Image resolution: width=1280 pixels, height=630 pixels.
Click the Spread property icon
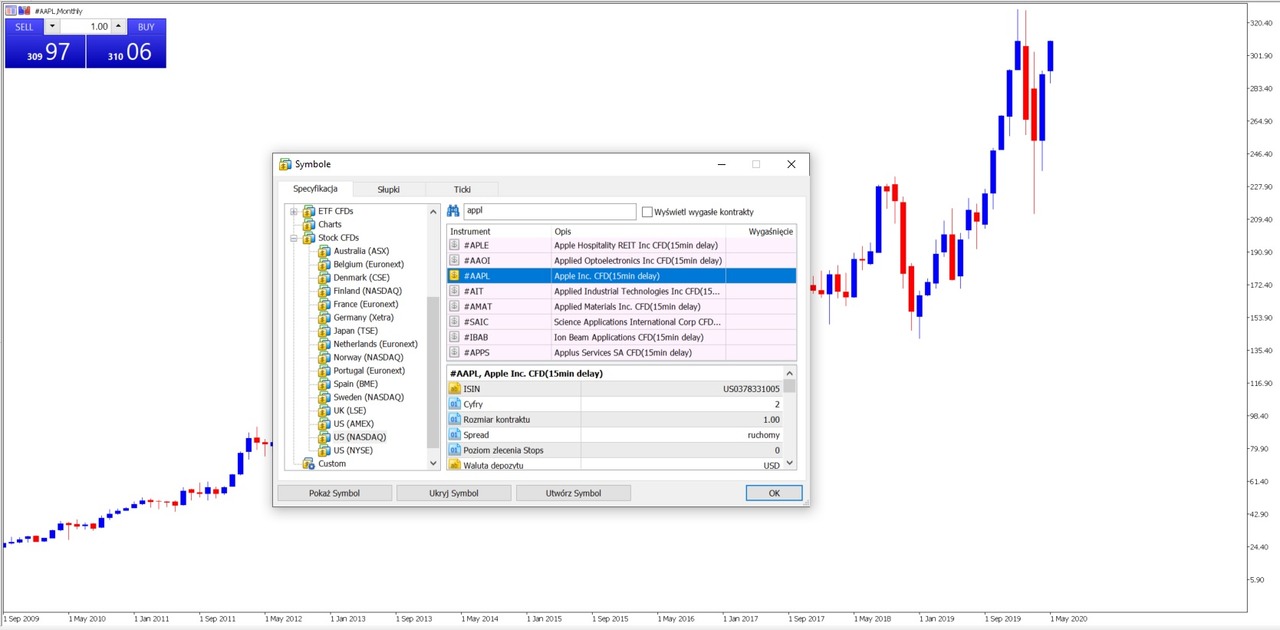(454, 435)
